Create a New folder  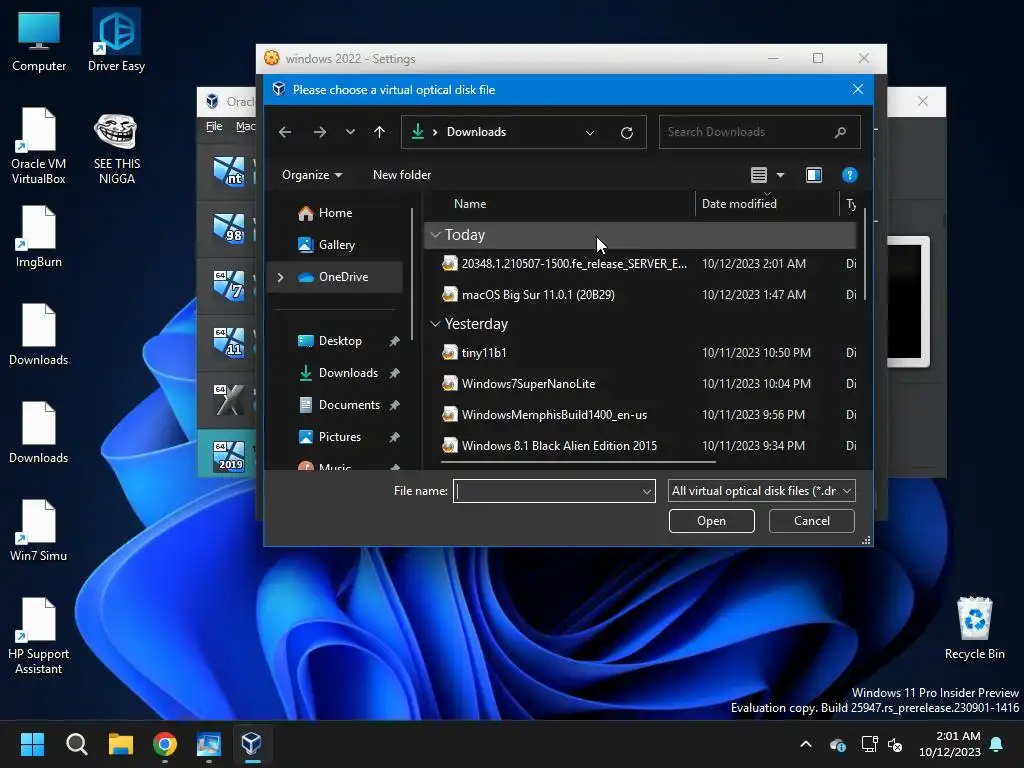[402, 175]
